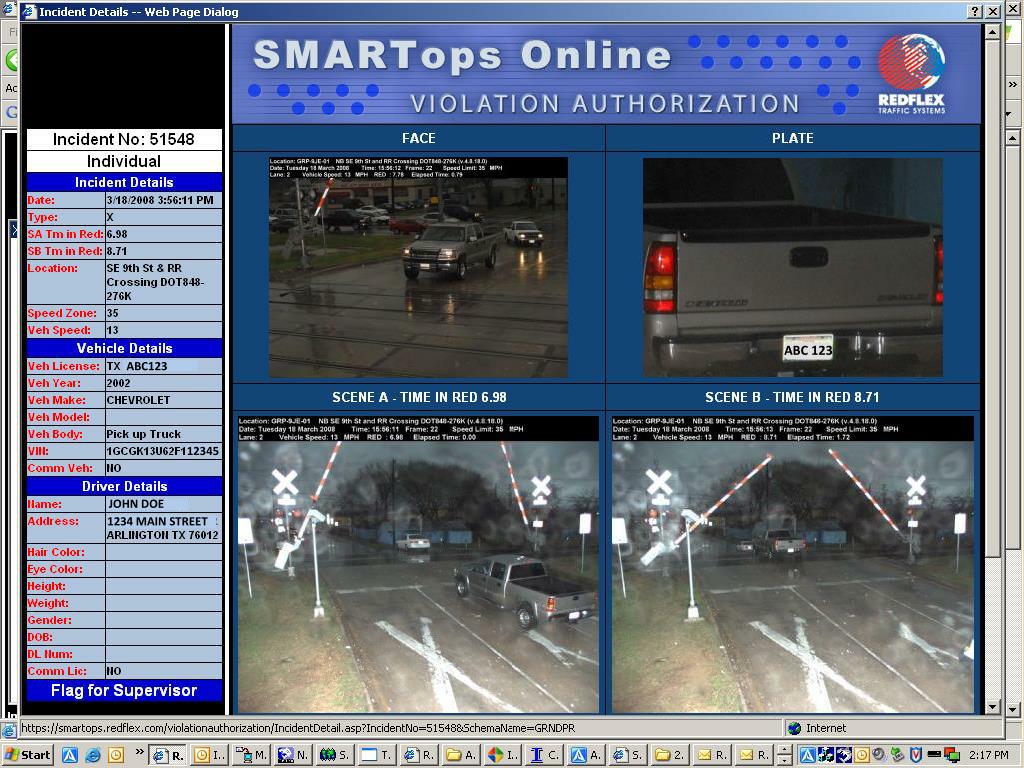Viewport: 1024px width, 768px height.
Task: Expand the quick launch chevron
Action: (x=139, y=752)
